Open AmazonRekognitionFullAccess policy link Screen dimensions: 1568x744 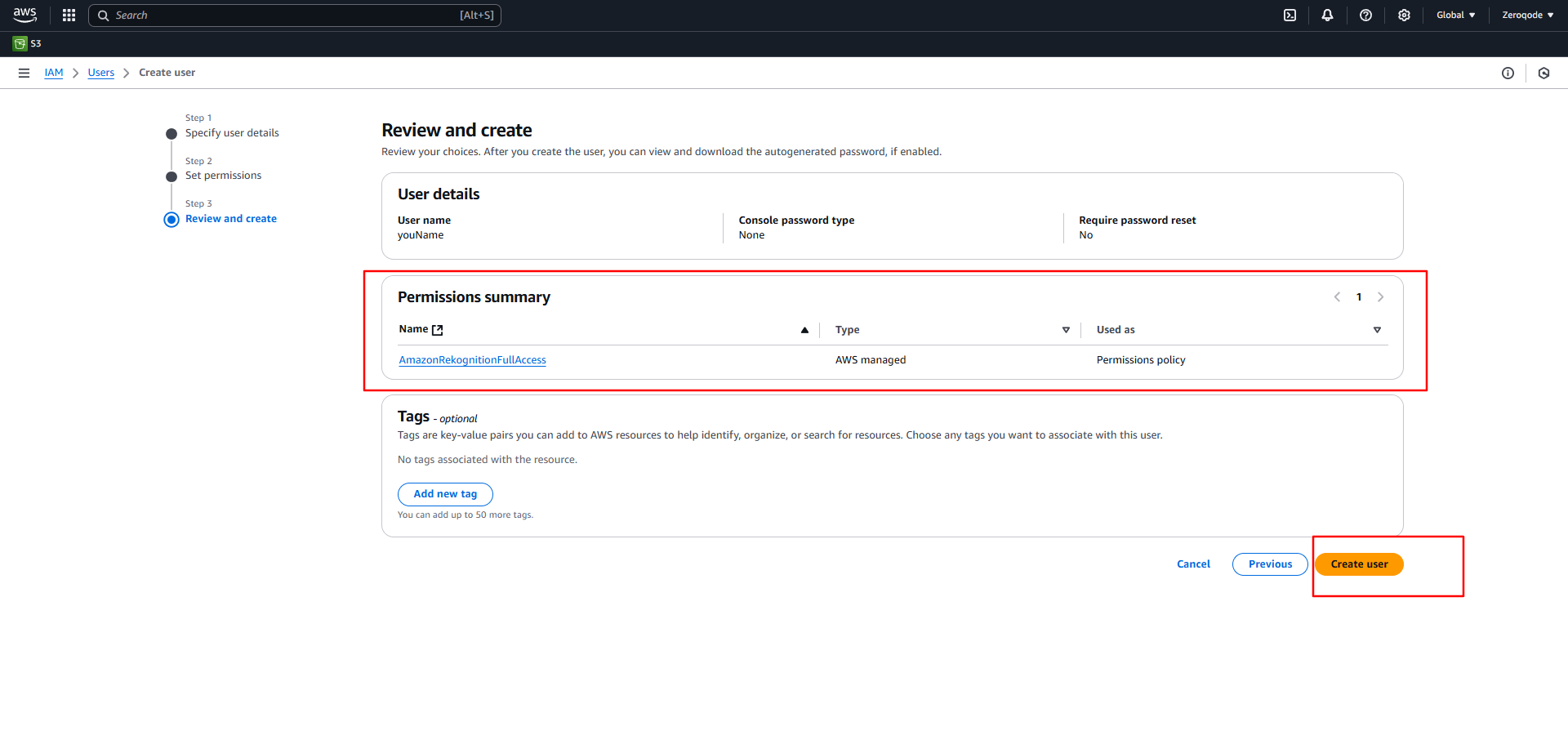tap(472, 360)
